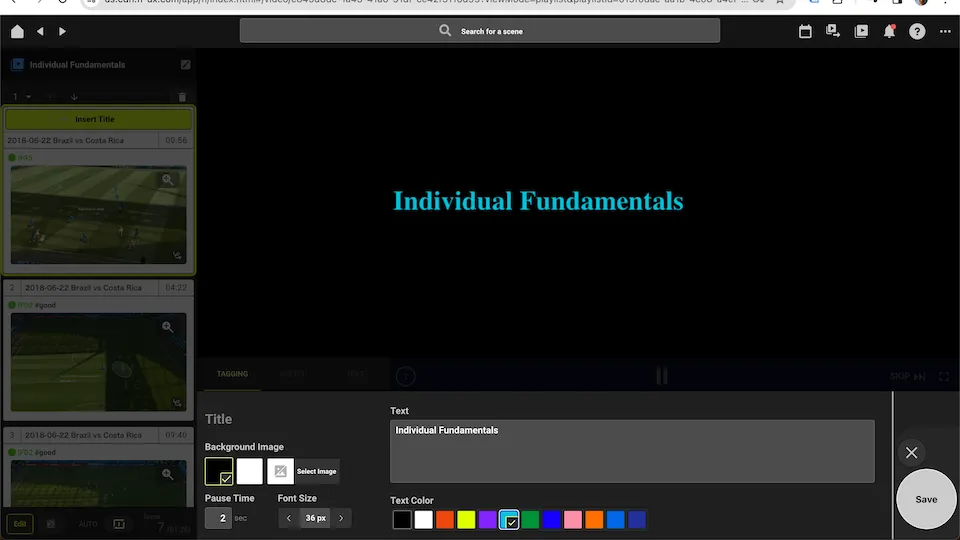This screenshot has width=960, height=540.
Task: Click the Edit button in playlist footer
Action: tap(20, 523)
